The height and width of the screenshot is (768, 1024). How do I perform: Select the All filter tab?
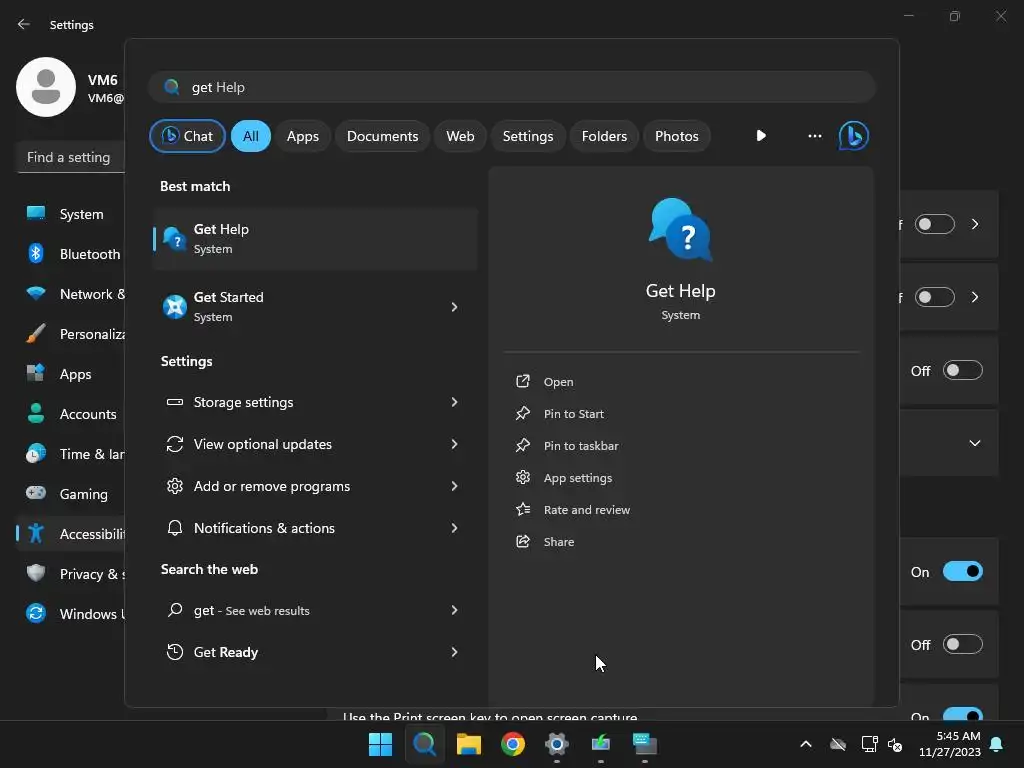point(251,136)
